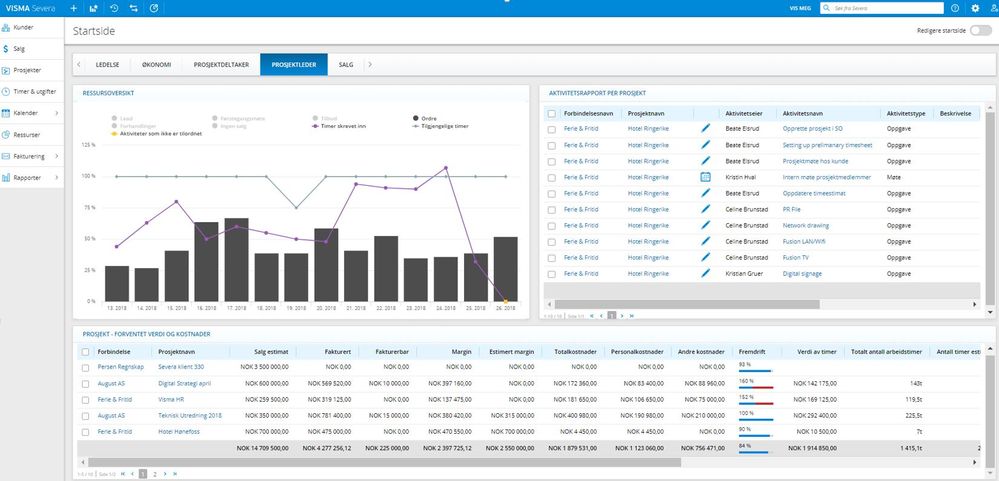This screenshot has width=999, height=481.
Task: Check the select-all box in Aktivitetsrapport header
Action: point(552,113)
